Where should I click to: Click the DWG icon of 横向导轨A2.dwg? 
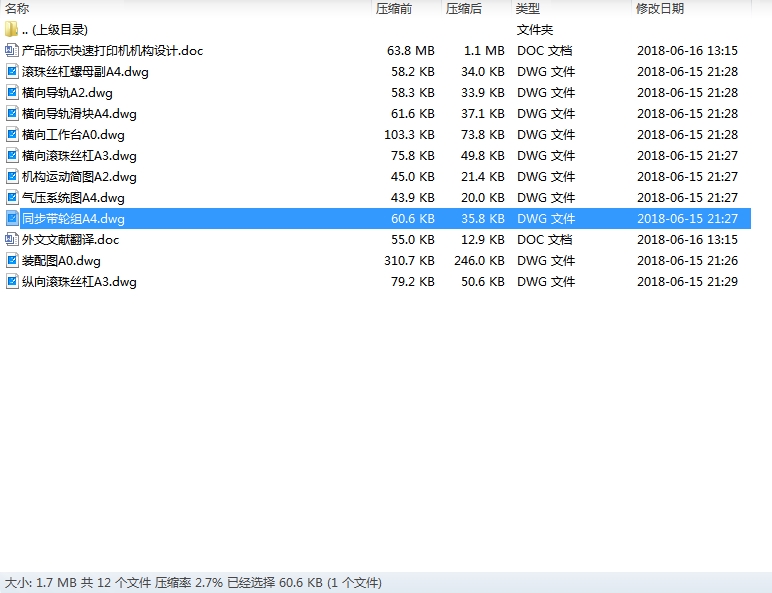[x=12, y=93]
